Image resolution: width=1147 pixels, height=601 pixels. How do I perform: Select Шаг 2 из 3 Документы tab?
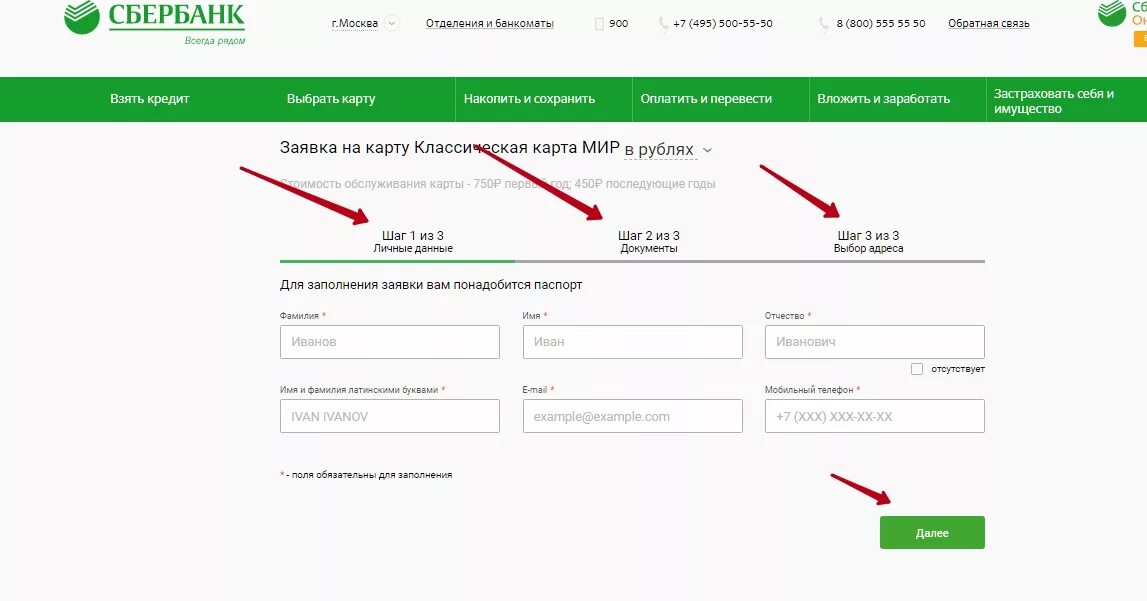point(649,241)
